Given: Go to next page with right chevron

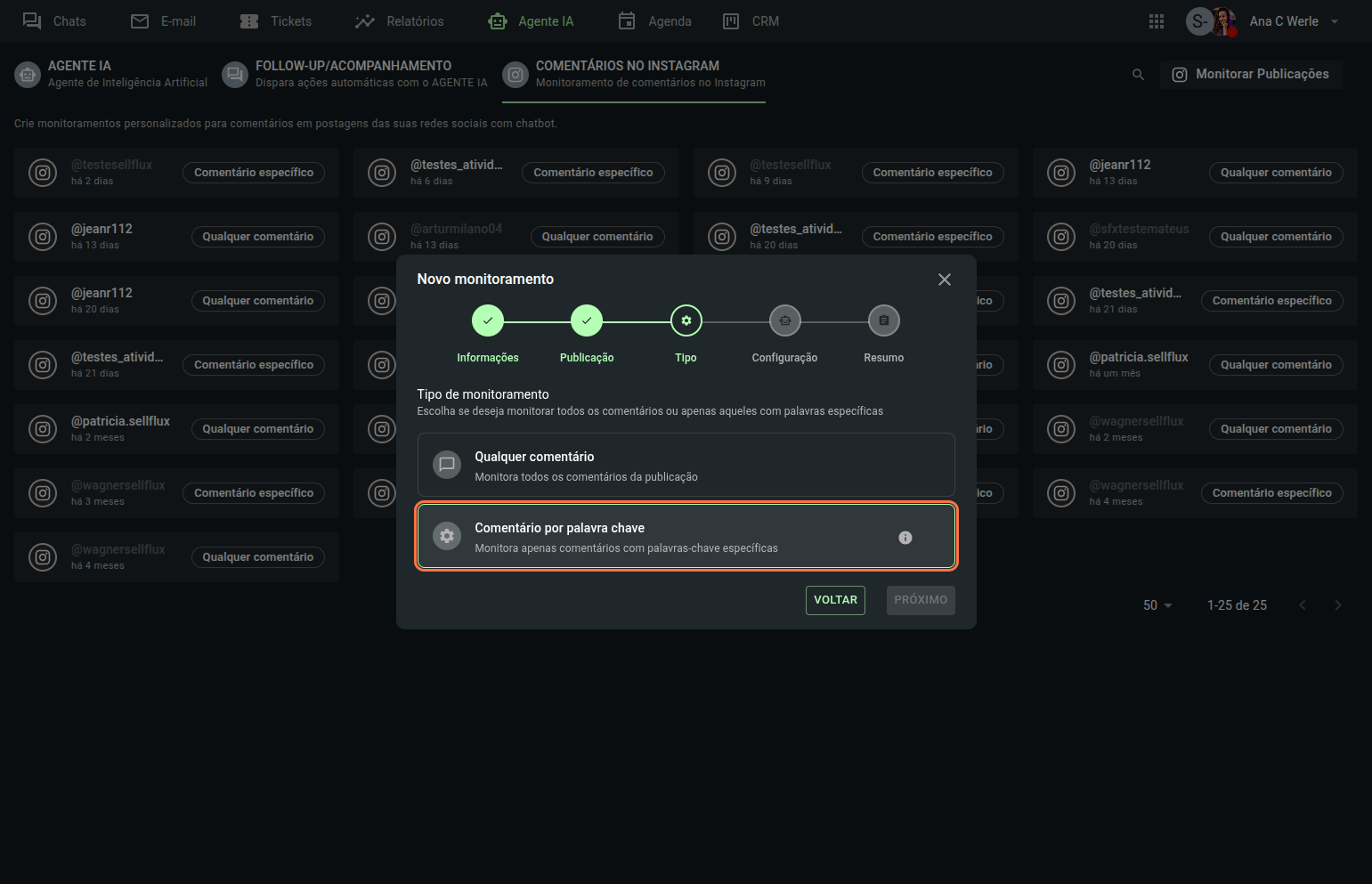Looking at the screenshot, I should (x=1337, y=605).
